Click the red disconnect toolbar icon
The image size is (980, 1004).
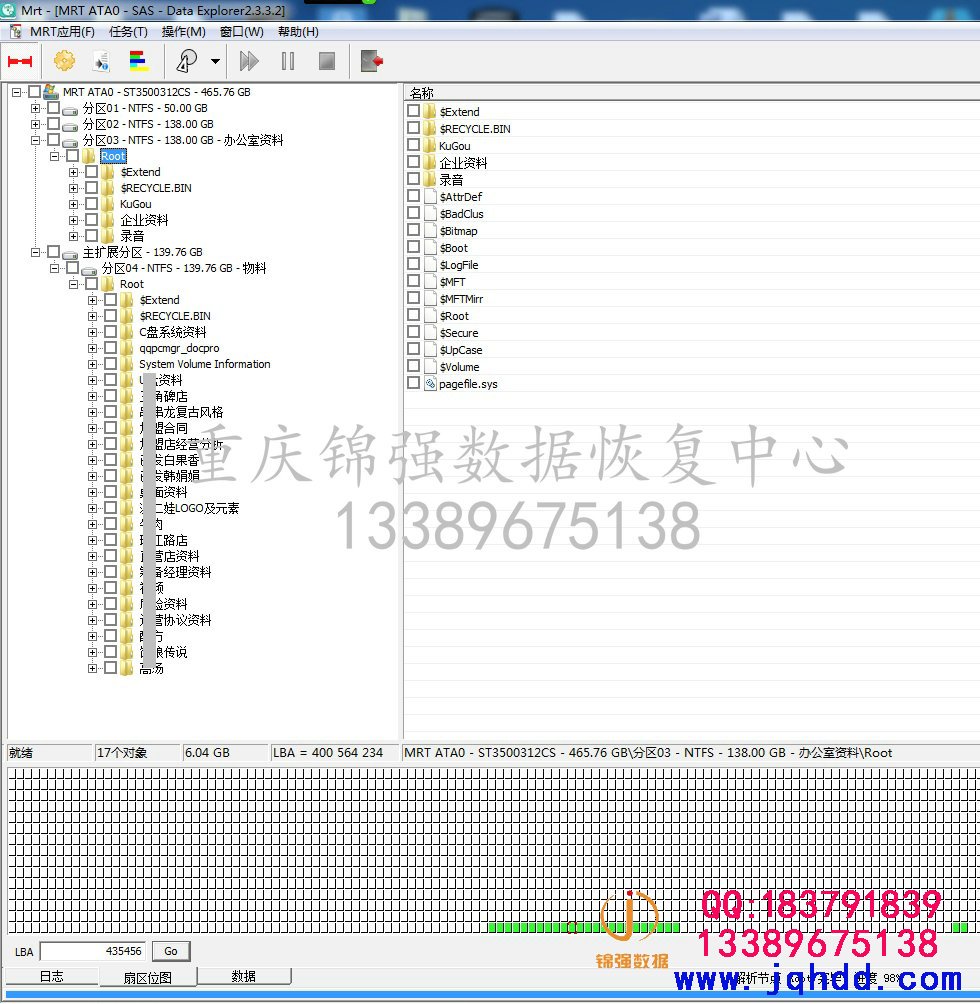point(20,61)
